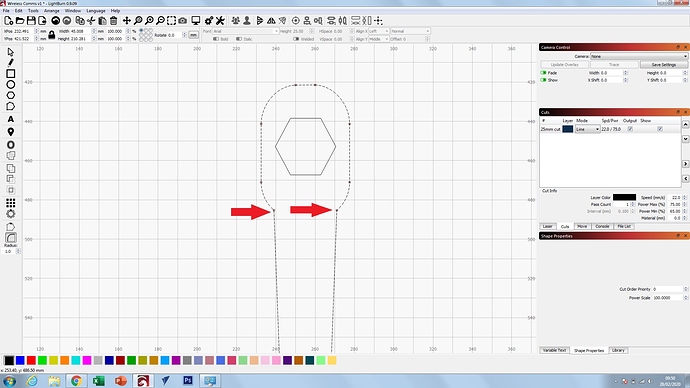Pick the red color swatch in palette
Viewport: 690px width, 388px height.
coord(31,360)
